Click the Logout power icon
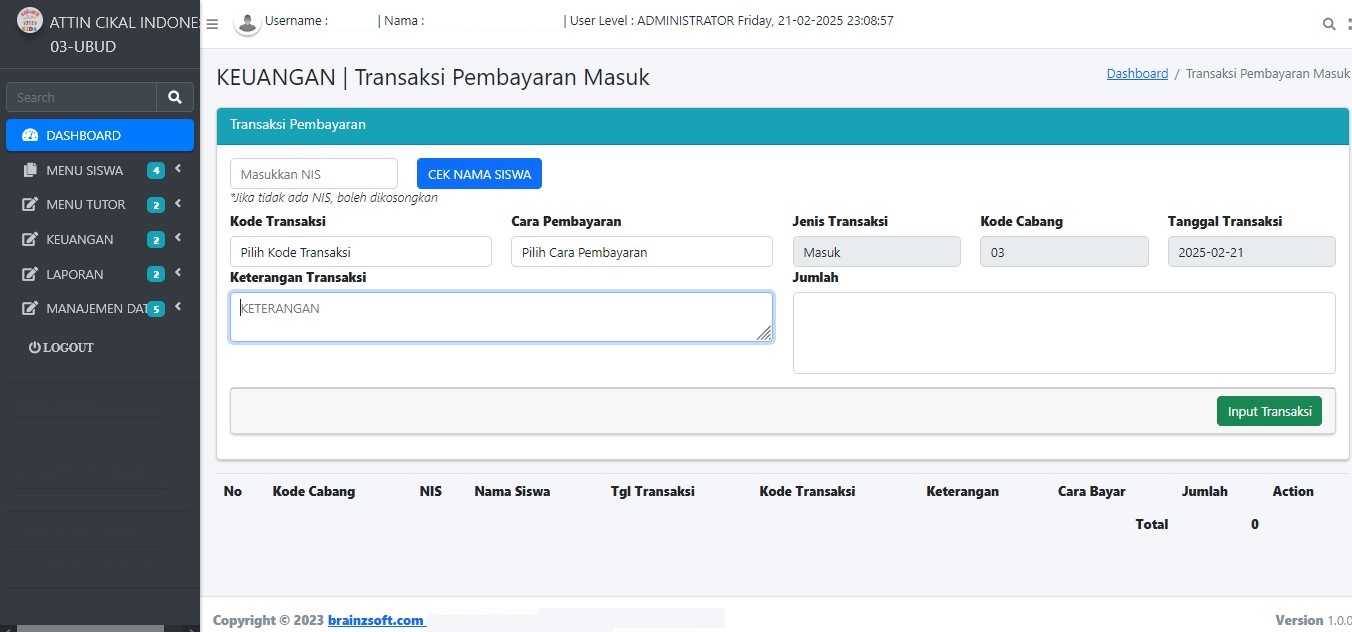 34,347
